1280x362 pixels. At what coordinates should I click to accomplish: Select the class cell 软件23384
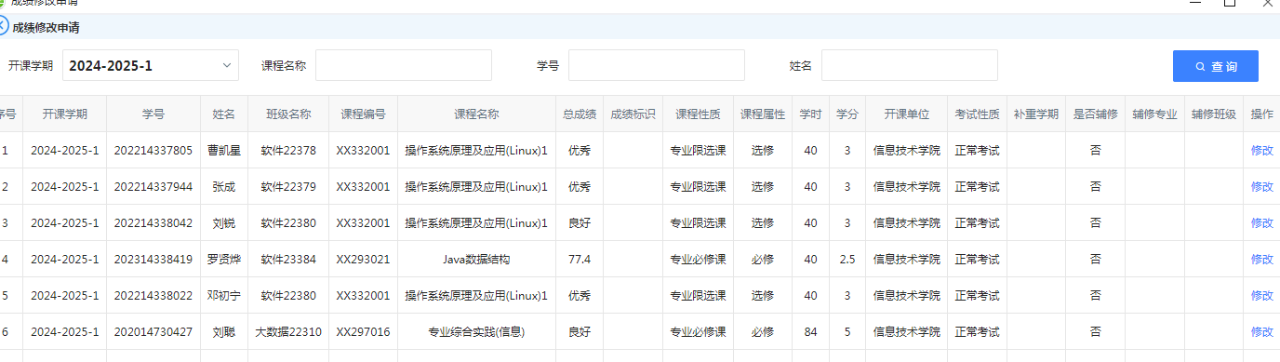tap(288, 259)
